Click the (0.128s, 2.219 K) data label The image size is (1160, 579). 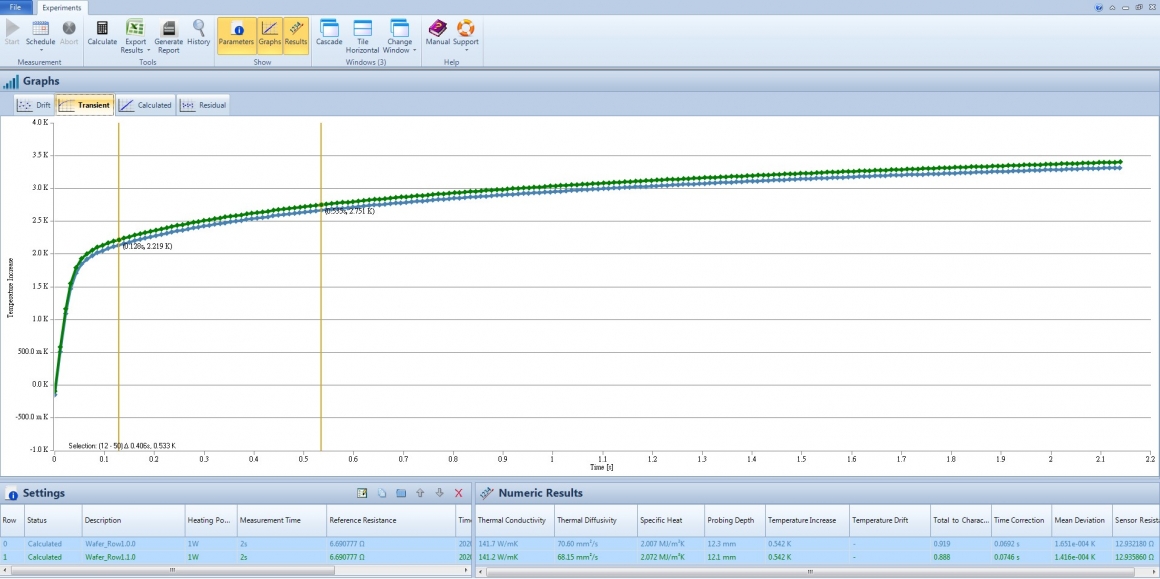click(x=147, y=246)
